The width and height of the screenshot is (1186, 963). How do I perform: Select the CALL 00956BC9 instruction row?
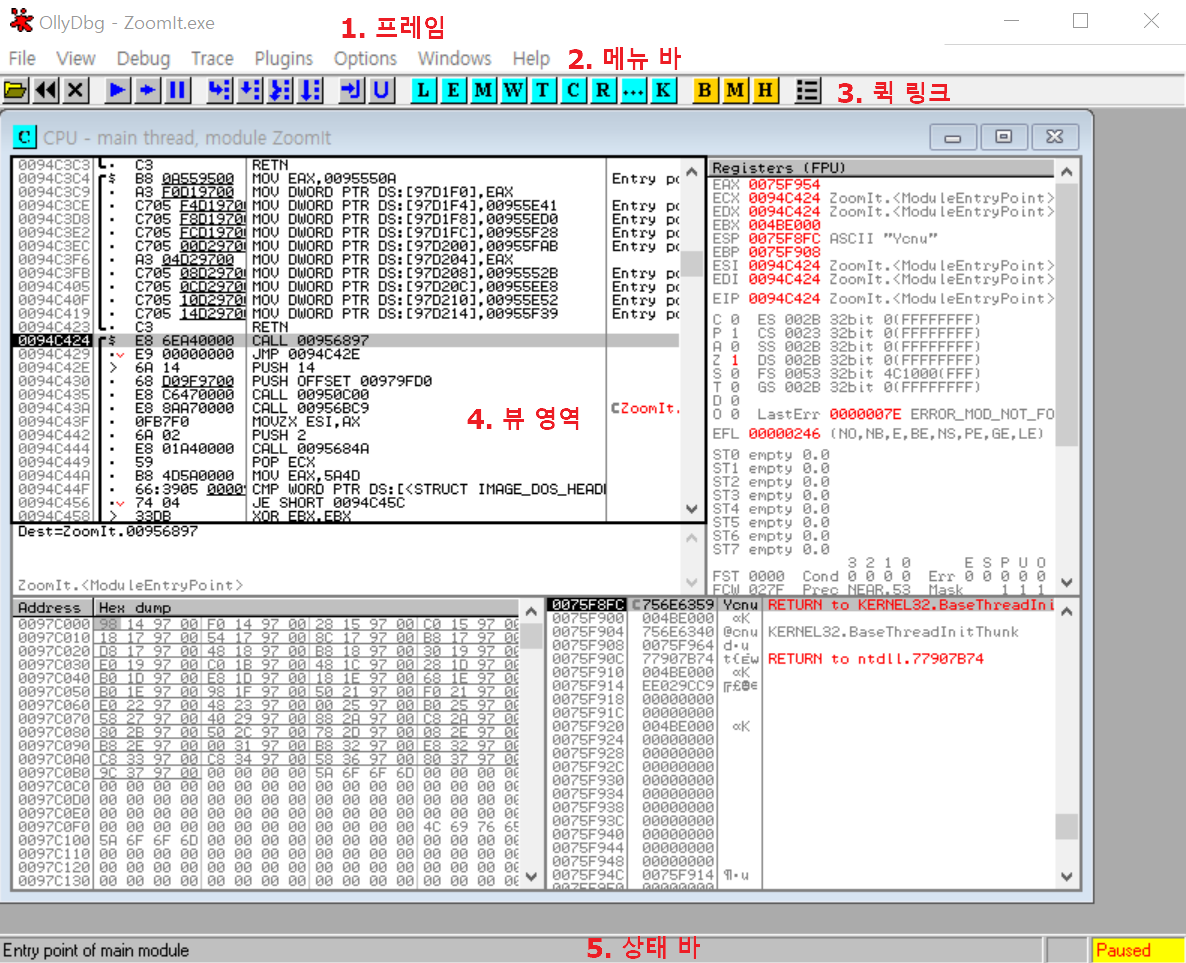(346, 408)
